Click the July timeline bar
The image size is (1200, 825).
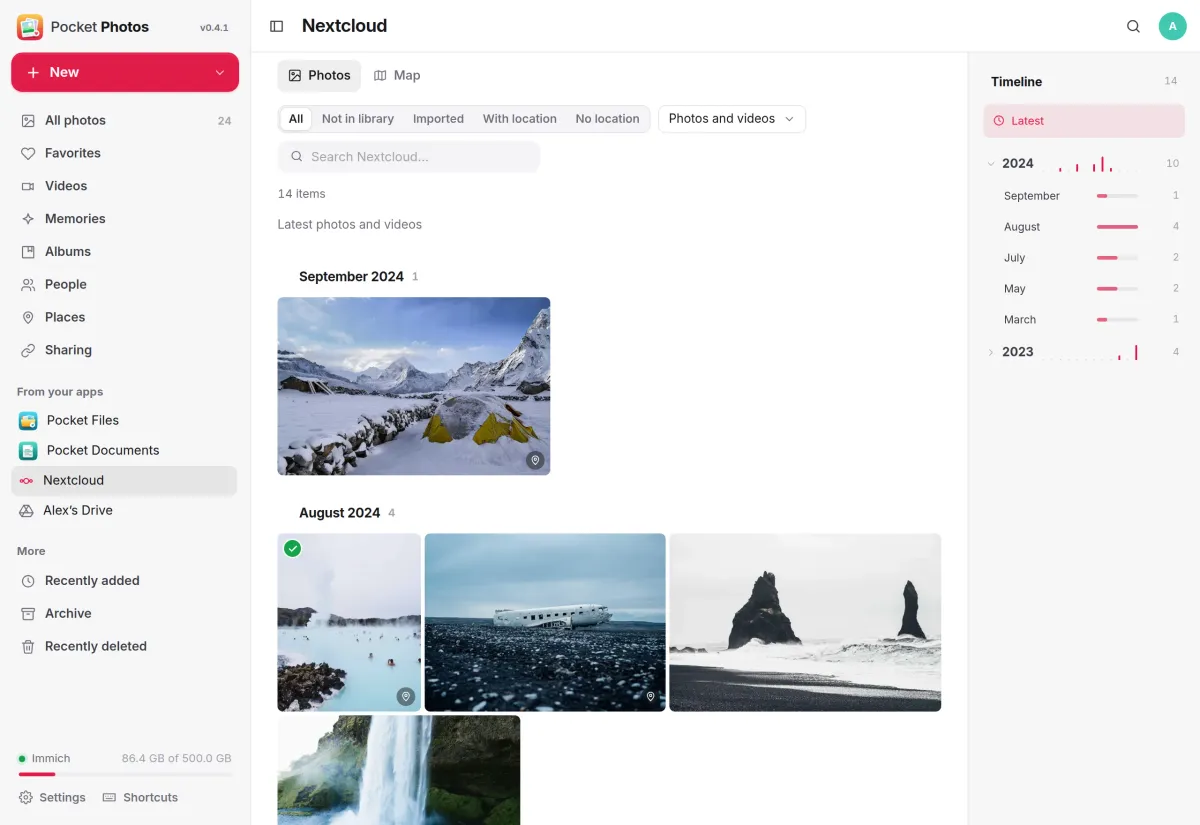click(1117, 258)
